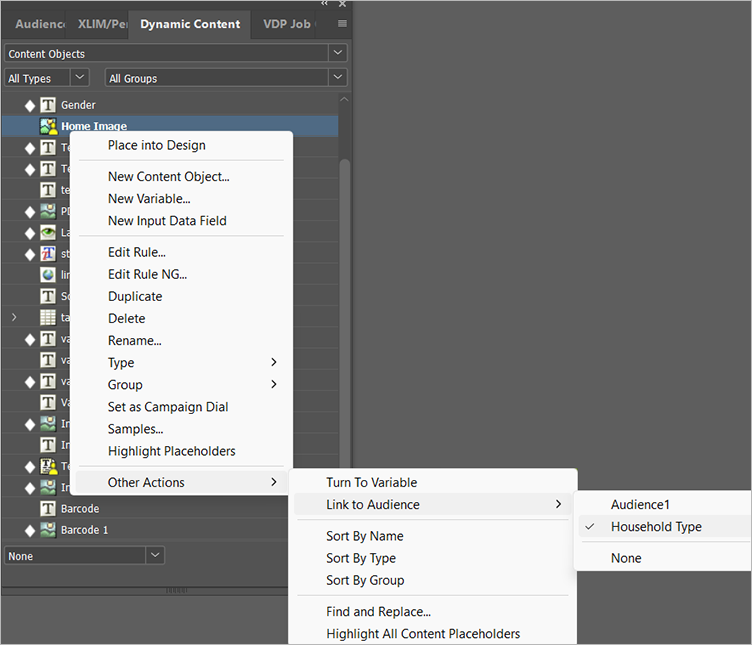
Task: Choose Sort By Name
Action: (364, 536)
